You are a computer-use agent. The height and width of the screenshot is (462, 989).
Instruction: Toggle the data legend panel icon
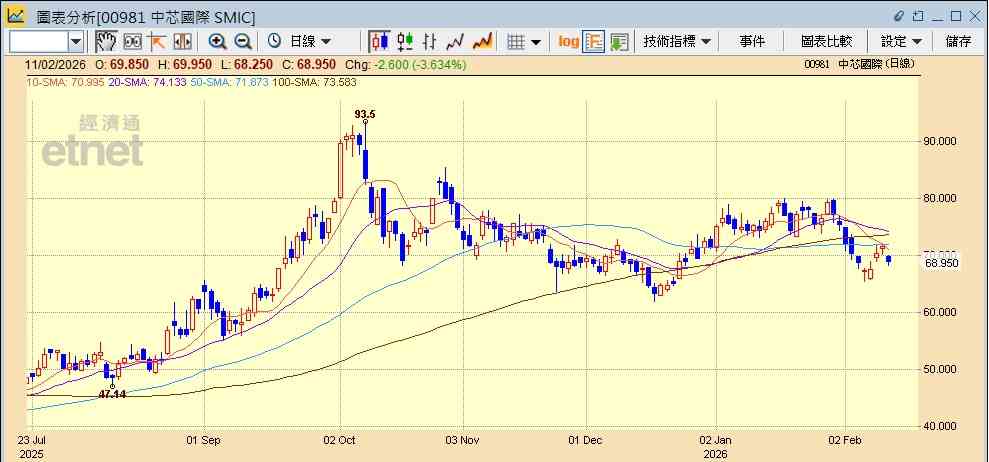tap(594, 42)
